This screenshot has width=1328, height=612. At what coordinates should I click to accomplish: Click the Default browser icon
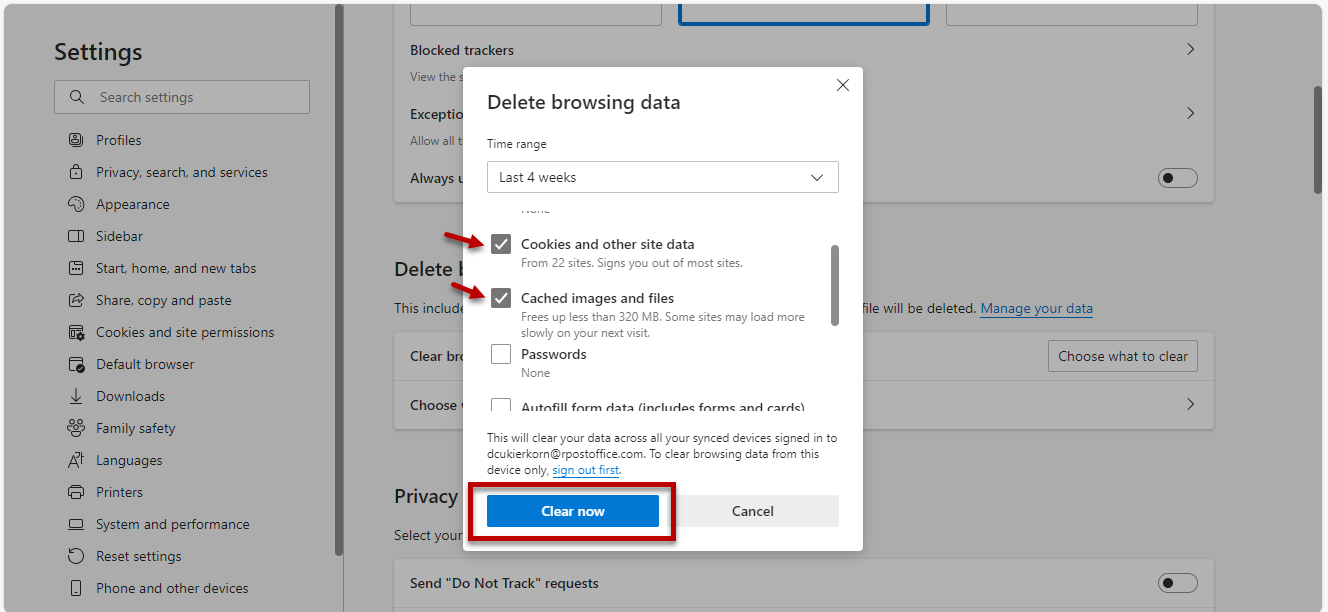[76, 364]
